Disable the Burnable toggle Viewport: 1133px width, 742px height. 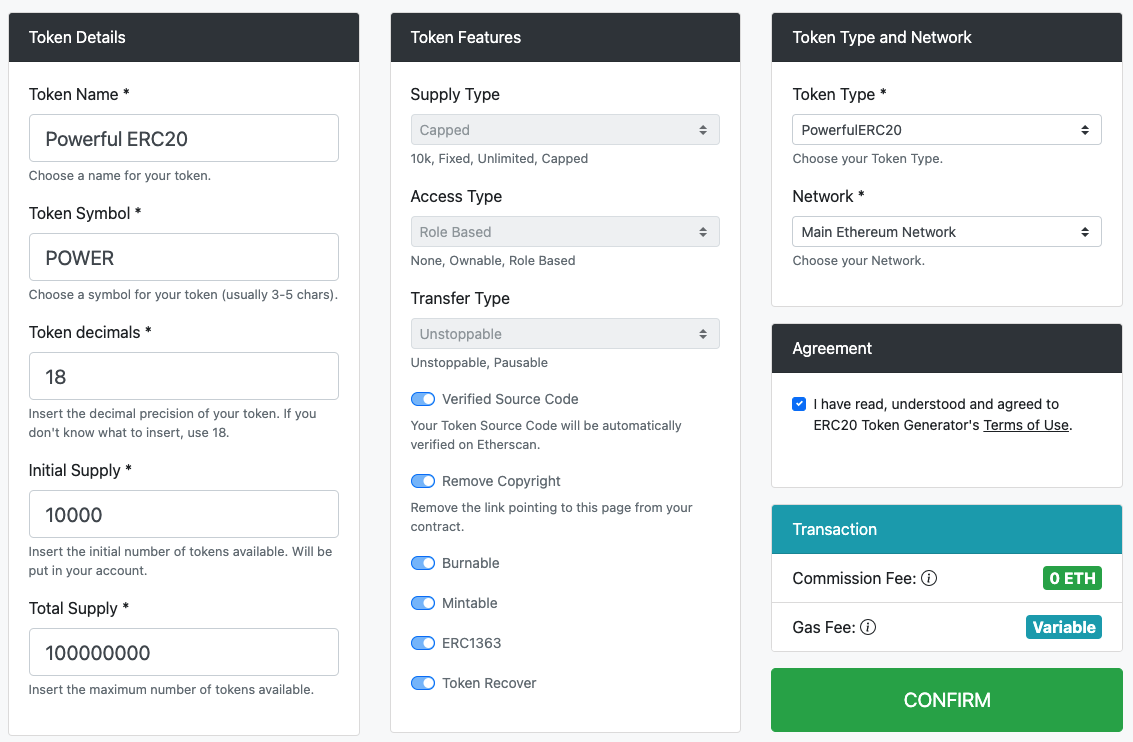tap(423, 563)
